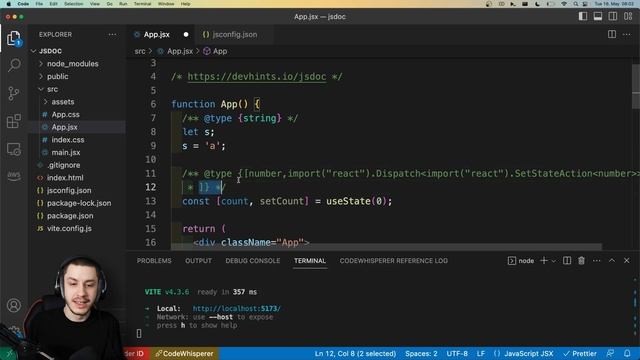Toggle bottom panel layout icon
The width and height of the screenshot is (640, 360).
pyautogui.click(x=598, y=16)
